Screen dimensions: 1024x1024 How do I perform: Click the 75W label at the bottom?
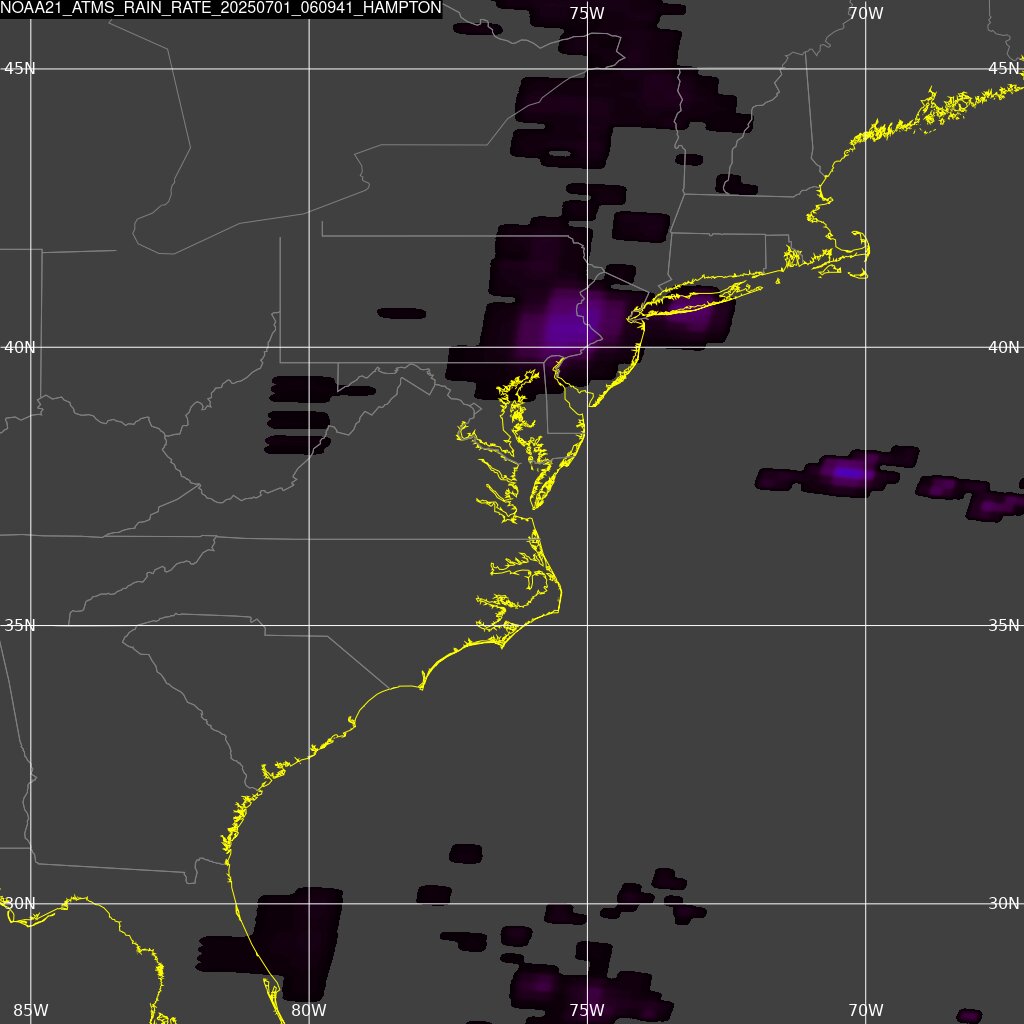coord(587,1010)
